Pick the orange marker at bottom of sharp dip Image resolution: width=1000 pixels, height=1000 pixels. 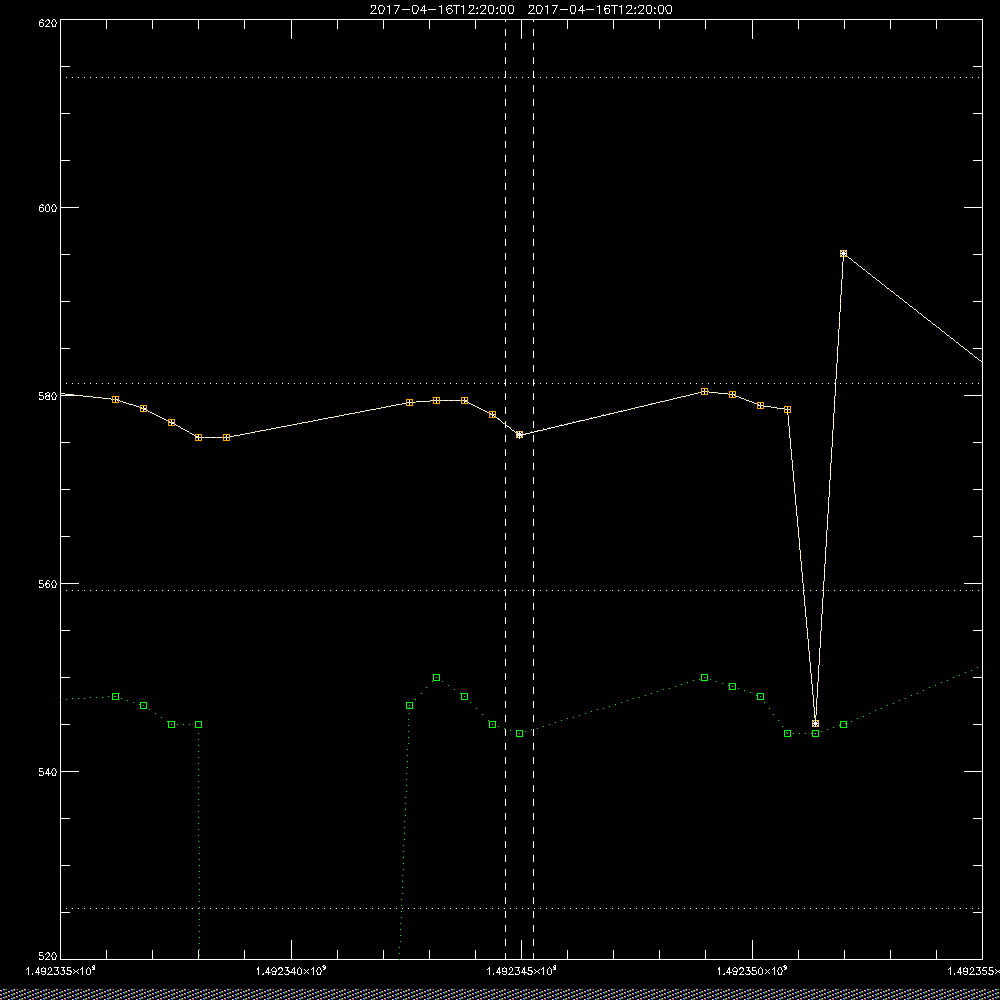(815, 723)
